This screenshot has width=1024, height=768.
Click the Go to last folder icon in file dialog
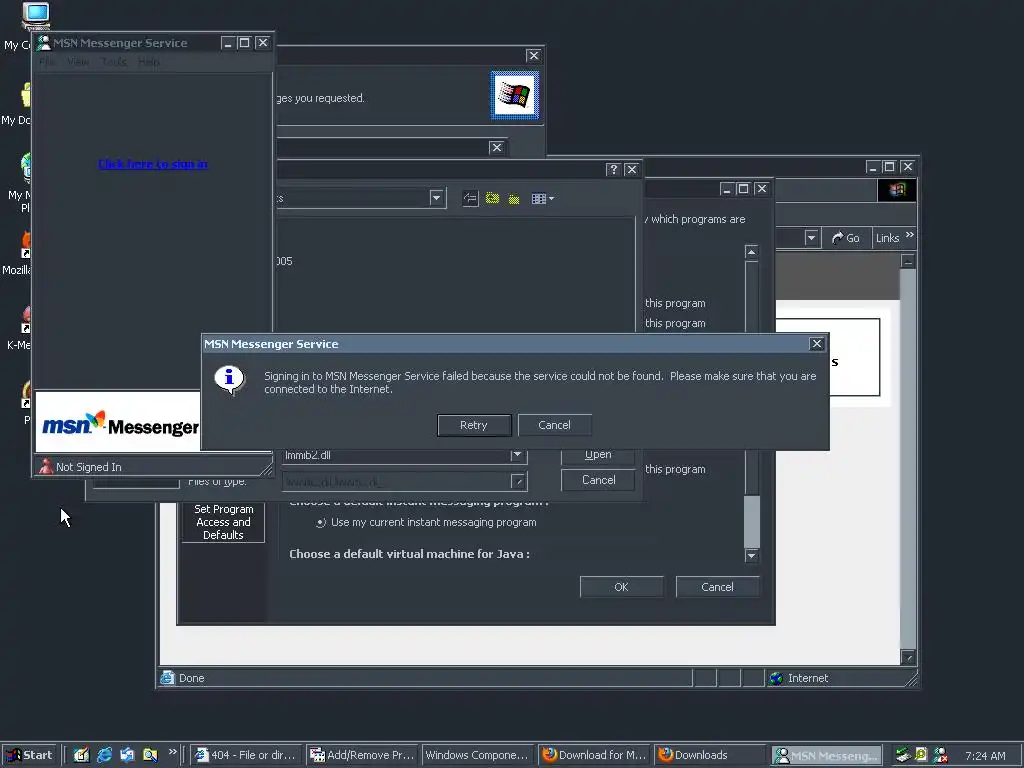(470, 199)
